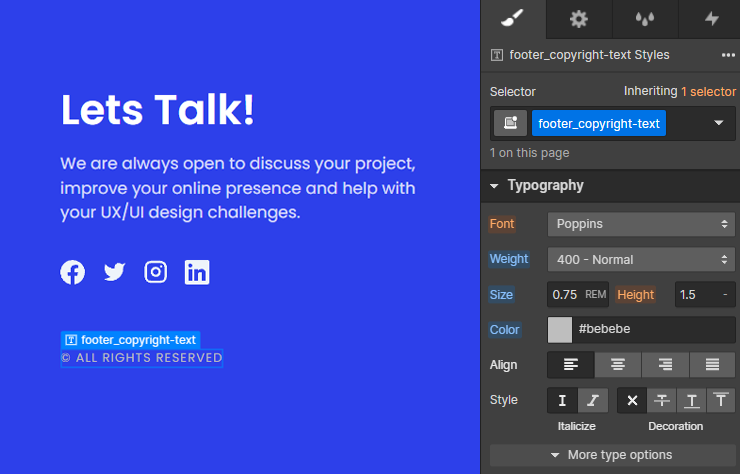Click the Twitter bird icon
740x474 pixels.
click(x=114, y=272)
